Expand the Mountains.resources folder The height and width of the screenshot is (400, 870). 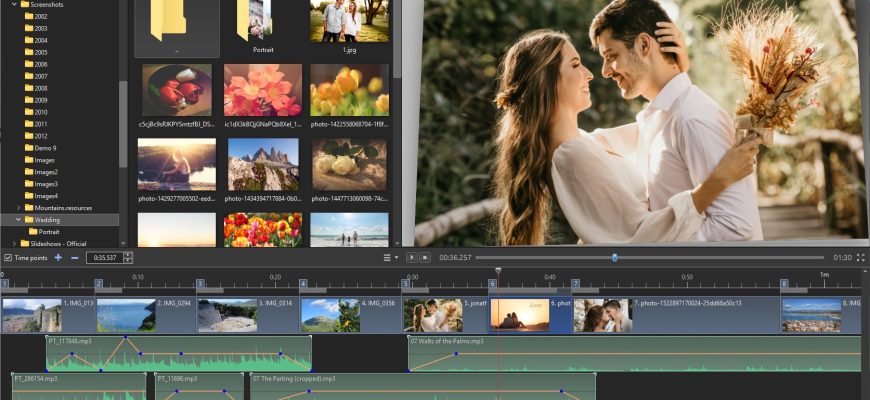click(18, 208)
